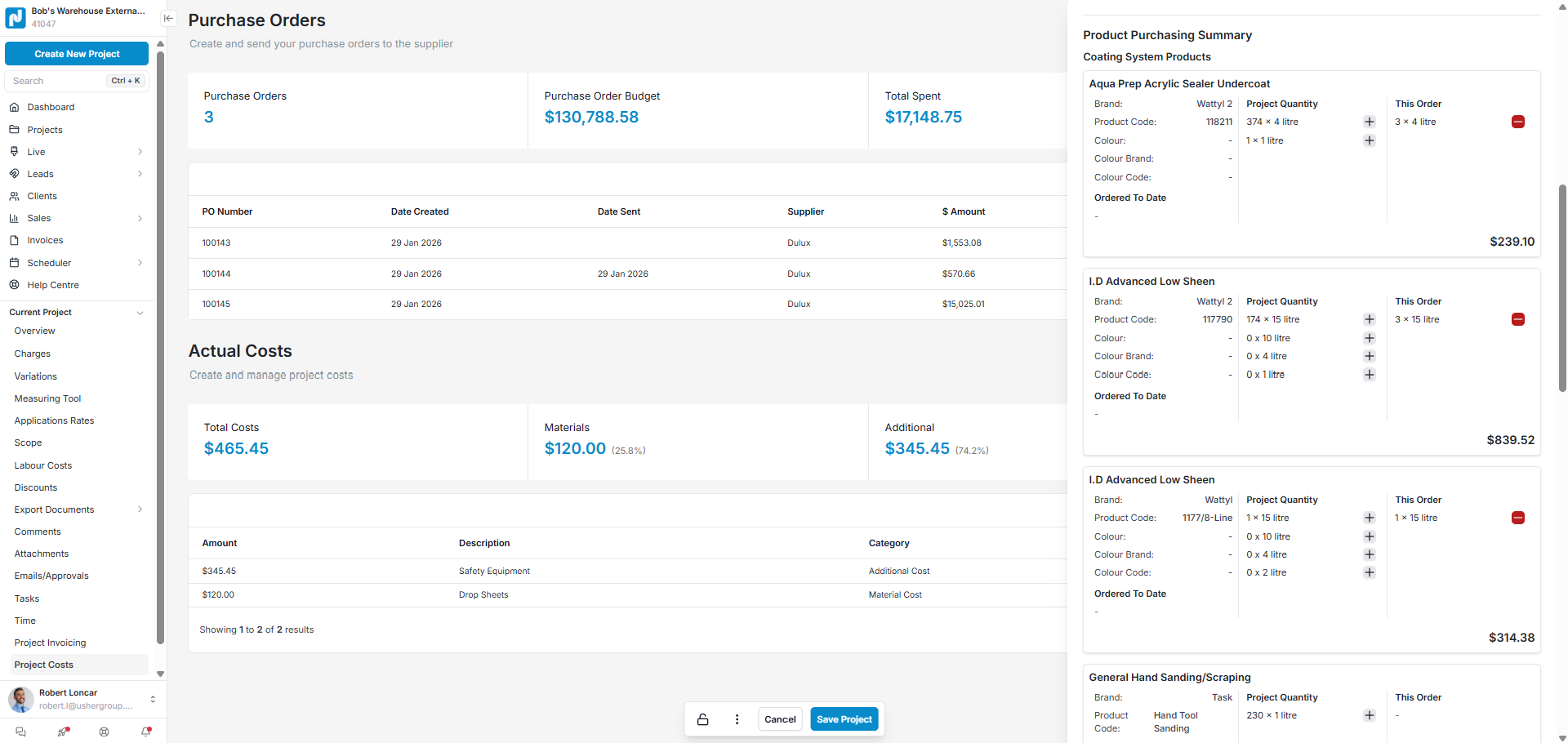Click the unlock padlock icon

702,719
